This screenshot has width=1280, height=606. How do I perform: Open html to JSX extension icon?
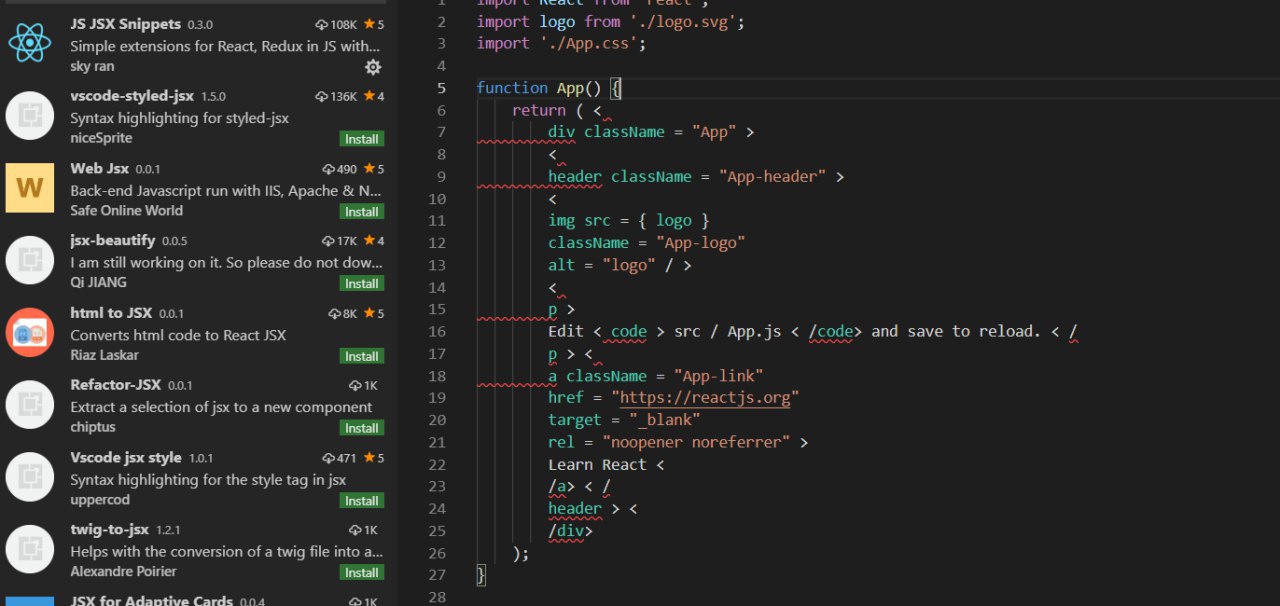[30, 332]
